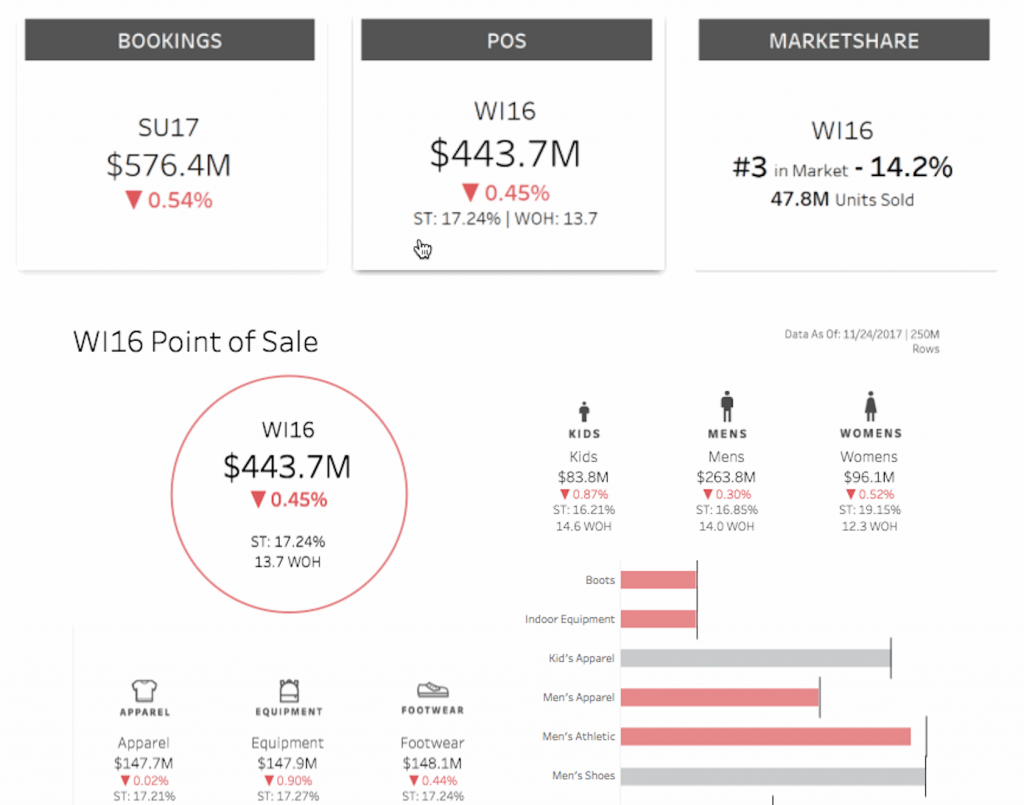Click the Kids category figure icon
Viewport: 1024px width, 805px height.
pyautogui.click(x=584, y=411)
